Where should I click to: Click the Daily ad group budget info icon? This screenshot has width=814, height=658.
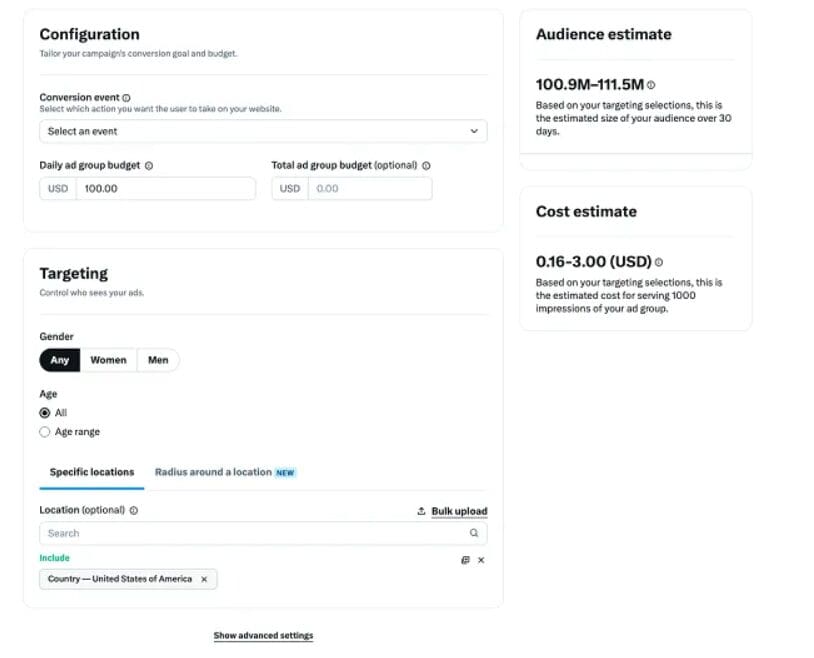pyautogui.click(x=150, y=164)
